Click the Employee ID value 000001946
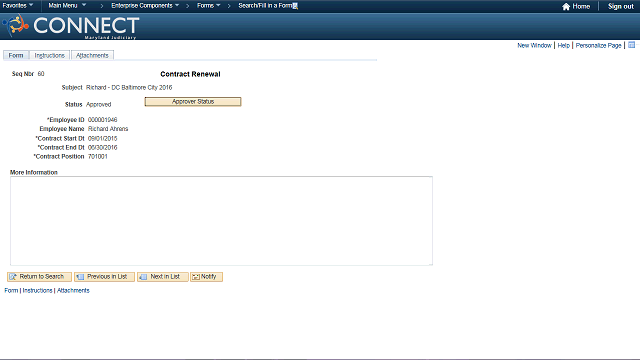640x360 pixels. 102,120
